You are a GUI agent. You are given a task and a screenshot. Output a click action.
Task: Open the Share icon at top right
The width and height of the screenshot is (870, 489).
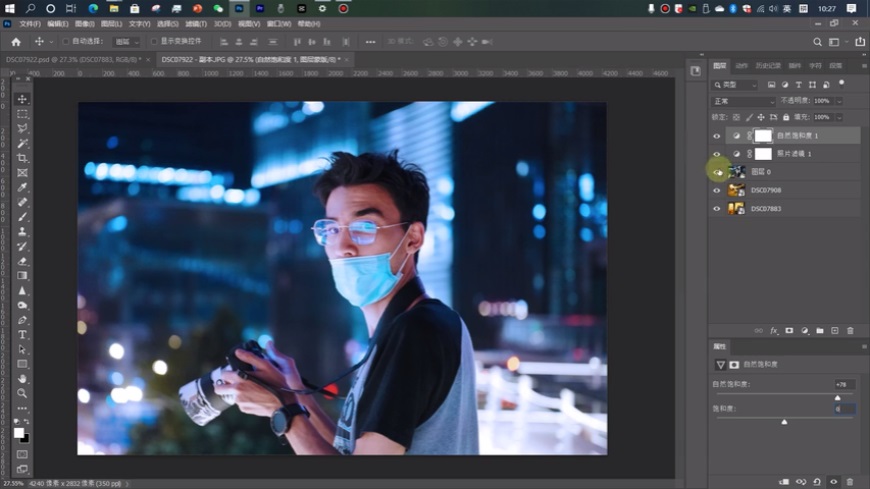(860, 42)
